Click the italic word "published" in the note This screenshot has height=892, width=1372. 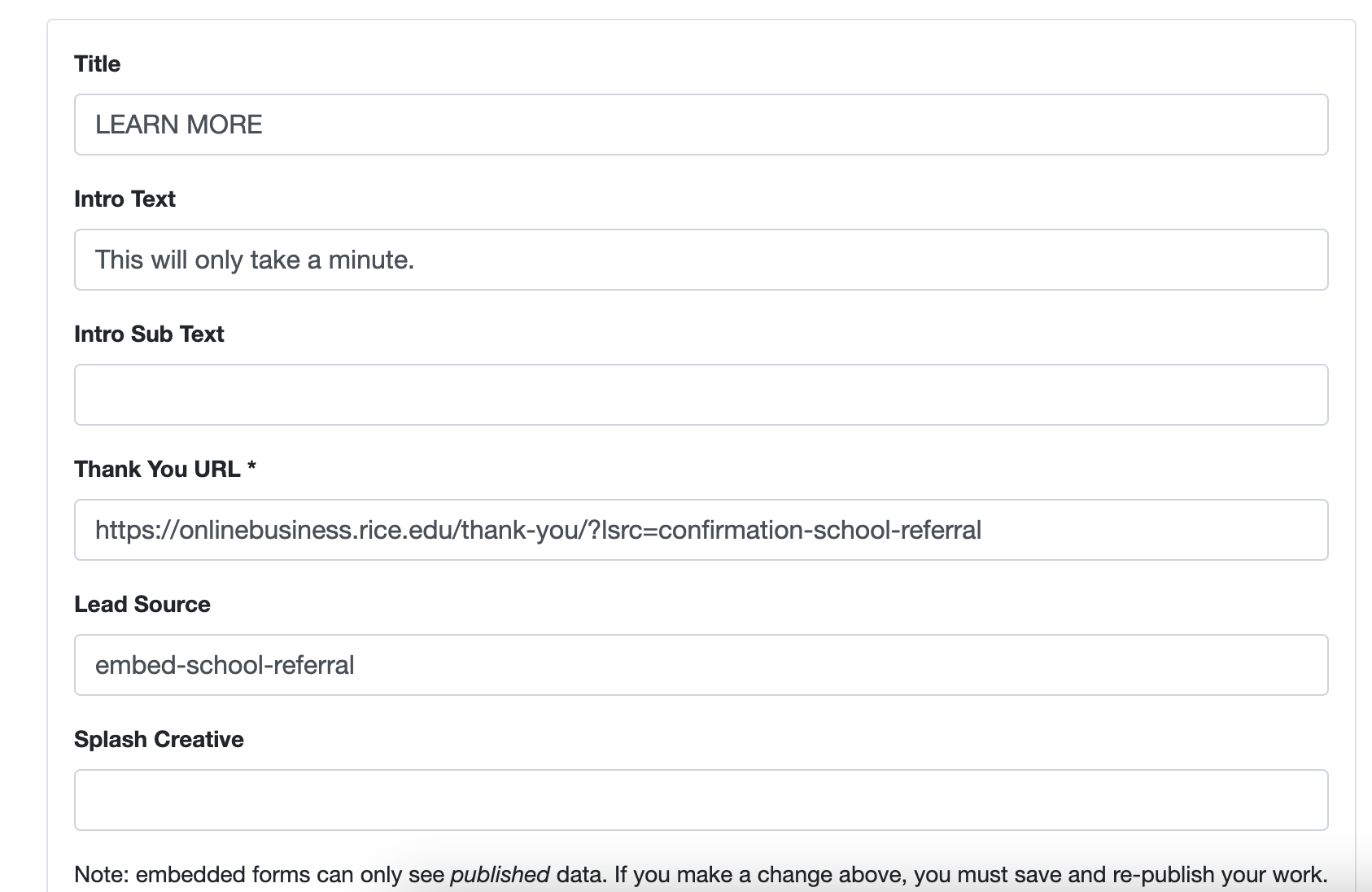(x=500, y=875)
